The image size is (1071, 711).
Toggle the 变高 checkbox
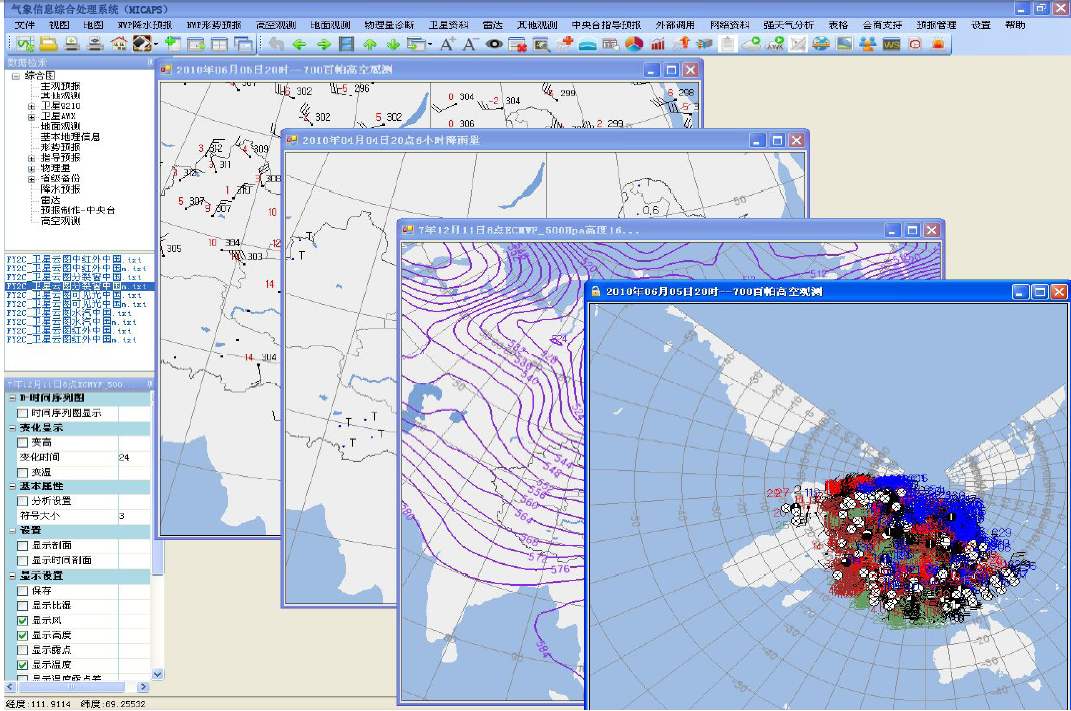23,443
